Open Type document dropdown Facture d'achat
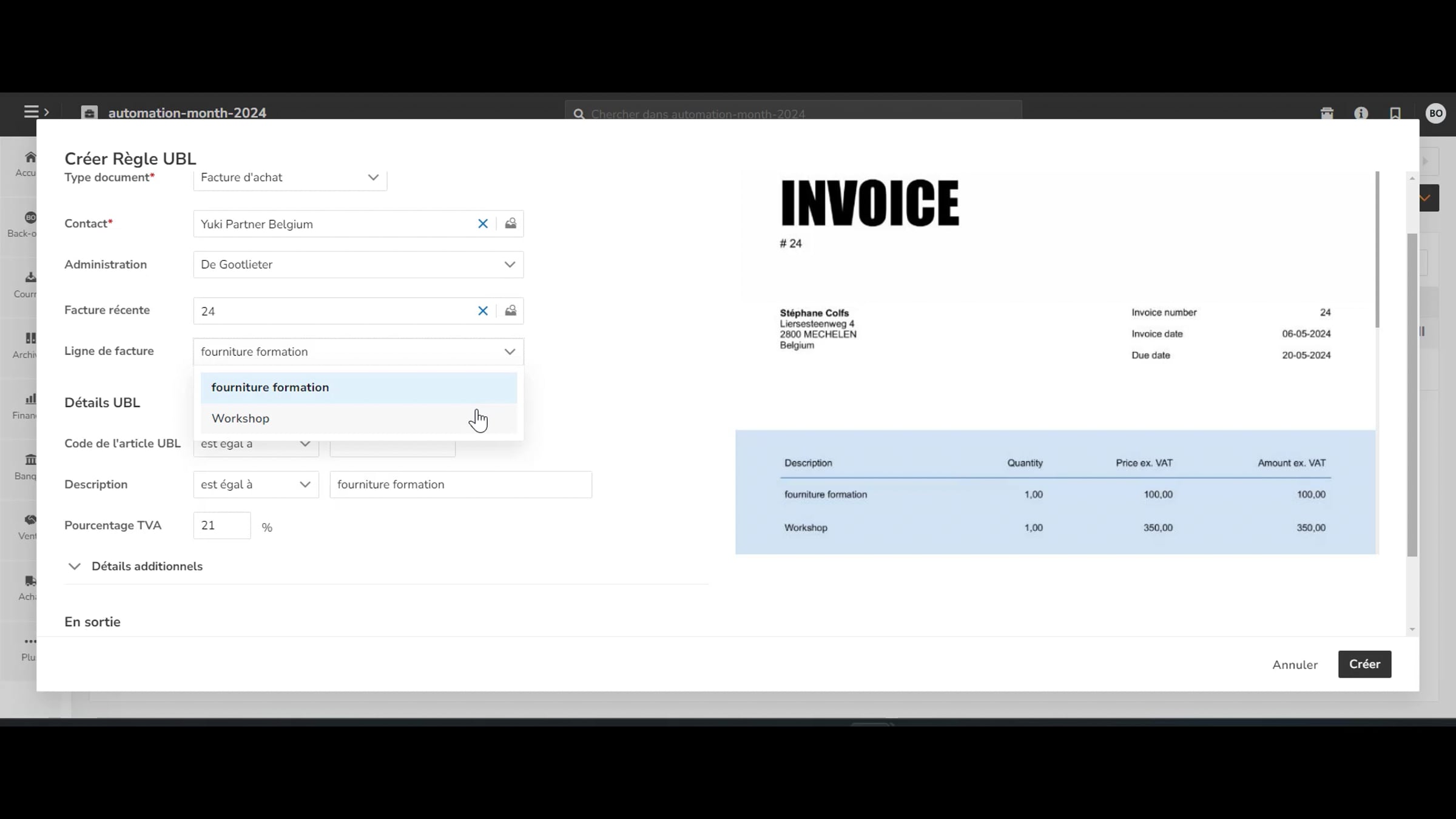Image resolution: width=1456 pixels, height=819 pixels. [290, 178]
